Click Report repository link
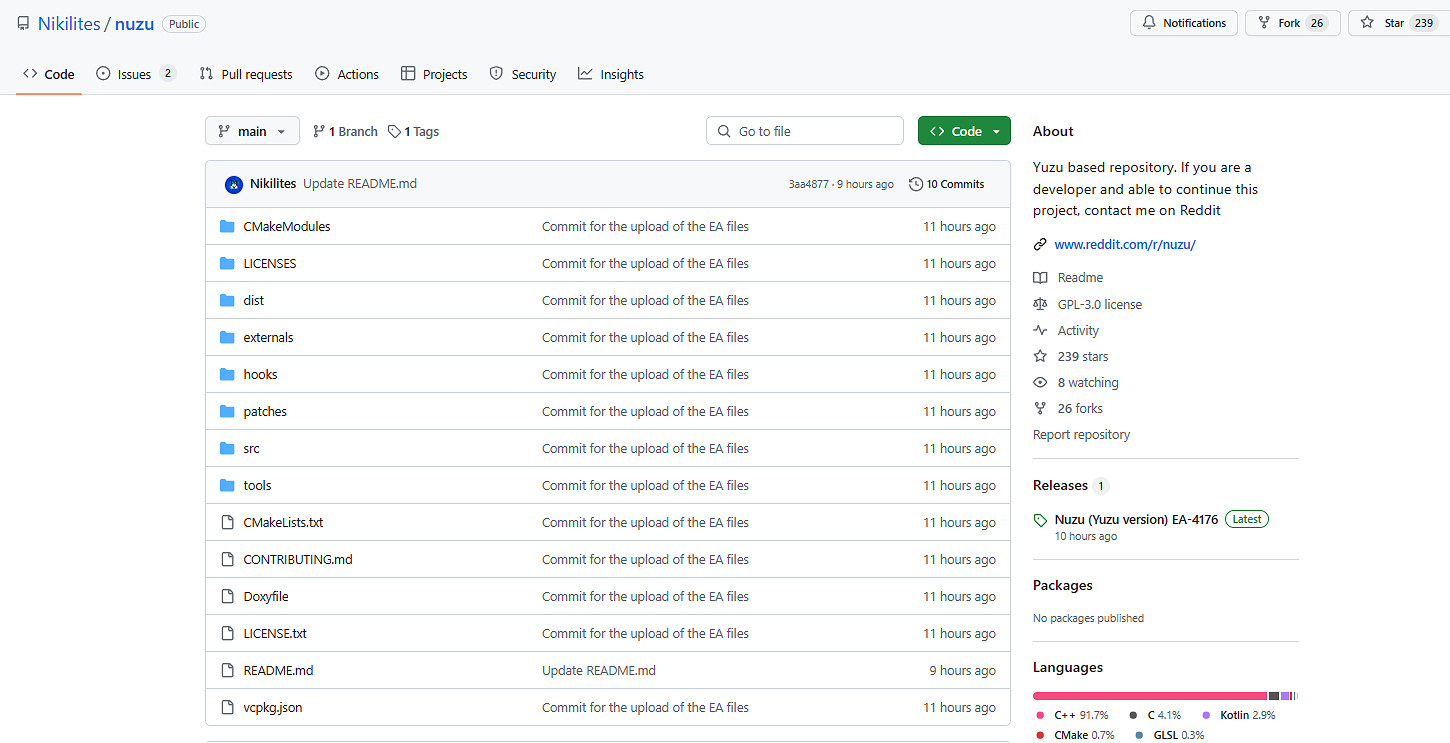Screen dimensions: 1450x743 click(1081, 435)
